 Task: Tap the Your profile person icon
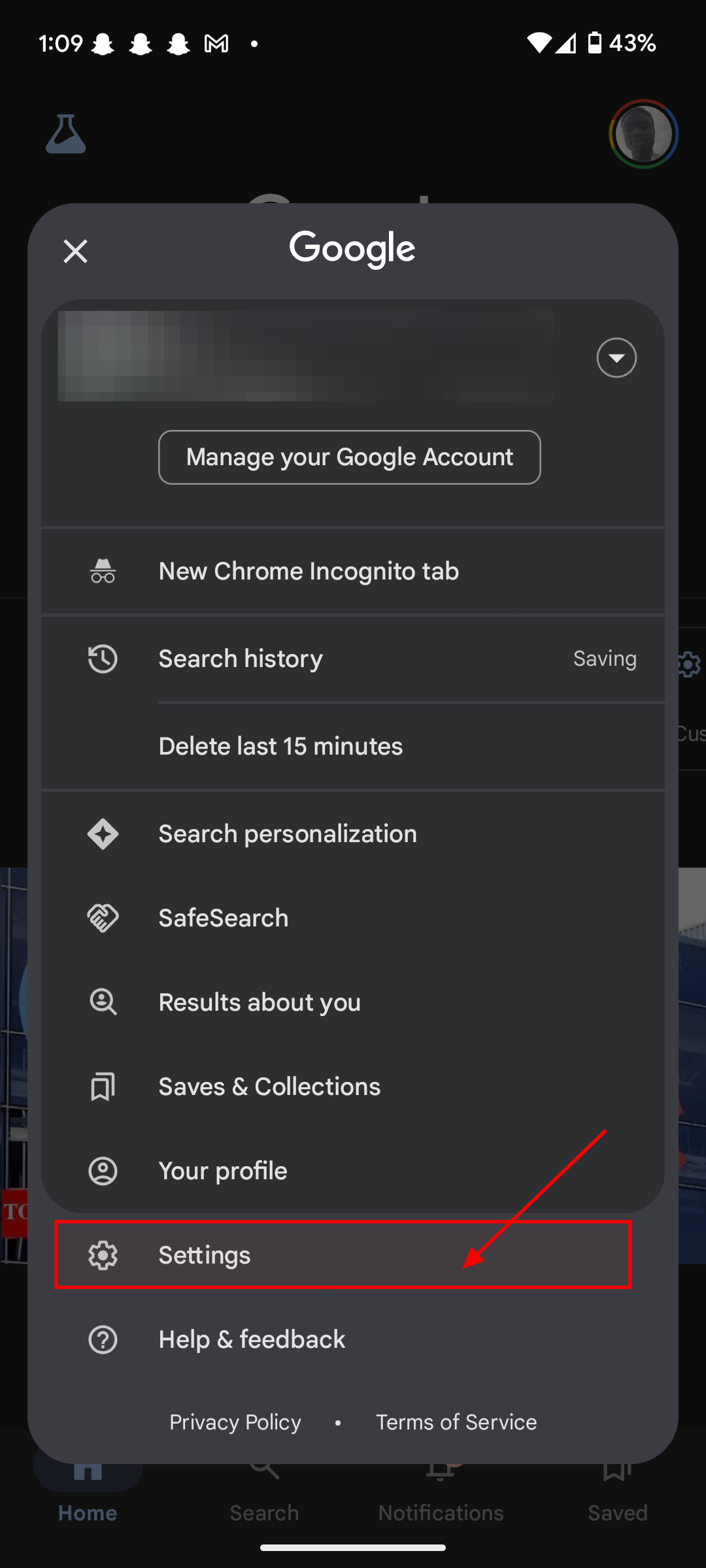(x=103, y=1171)
